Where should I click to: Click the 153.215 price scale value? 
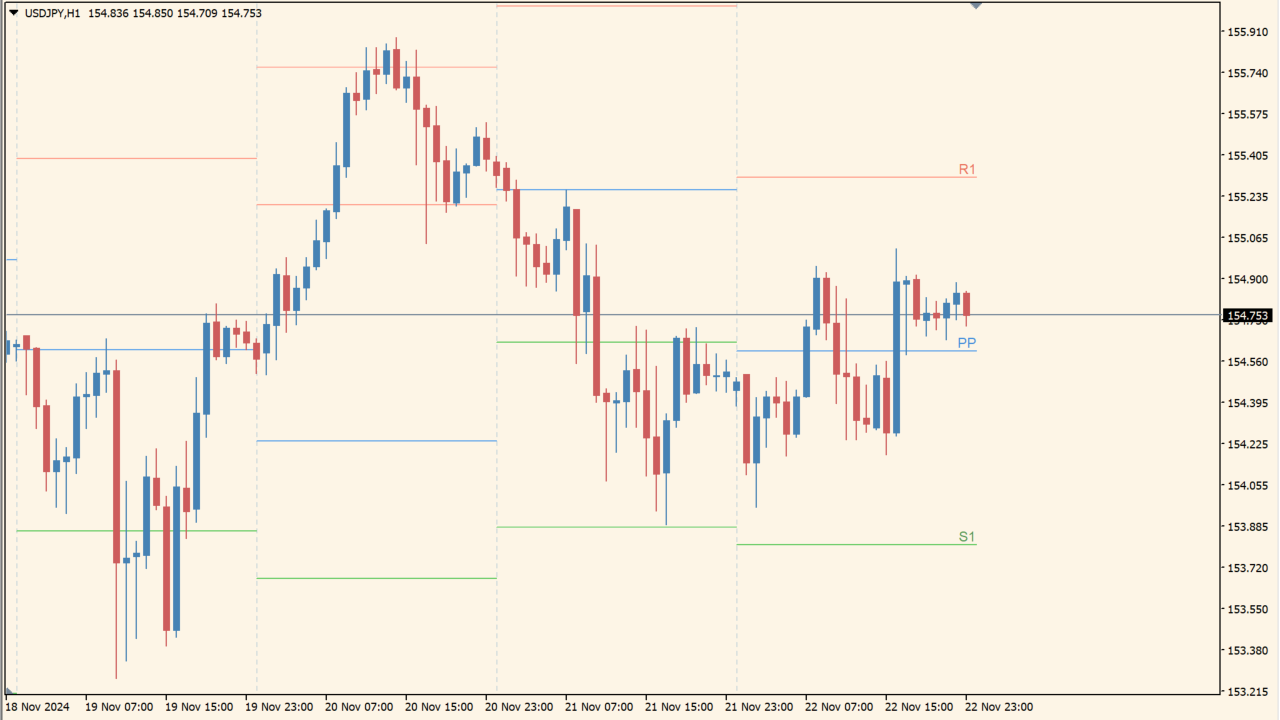click(1247, 692)
